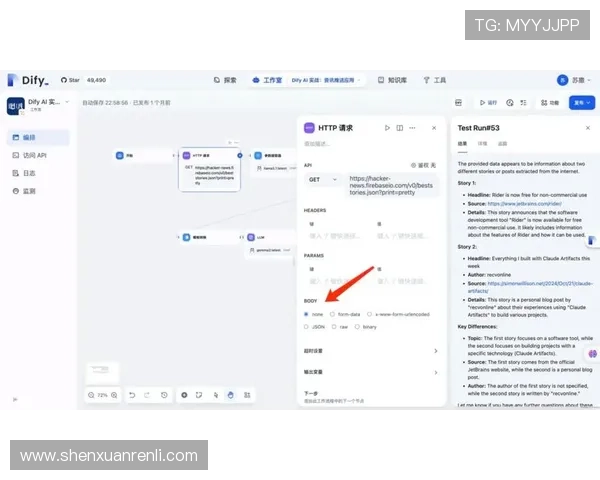Switch to hand pan mode in the bottom toolbar
Screen dimensions: 600x480
pyautogui.click(x=230, y=395)
